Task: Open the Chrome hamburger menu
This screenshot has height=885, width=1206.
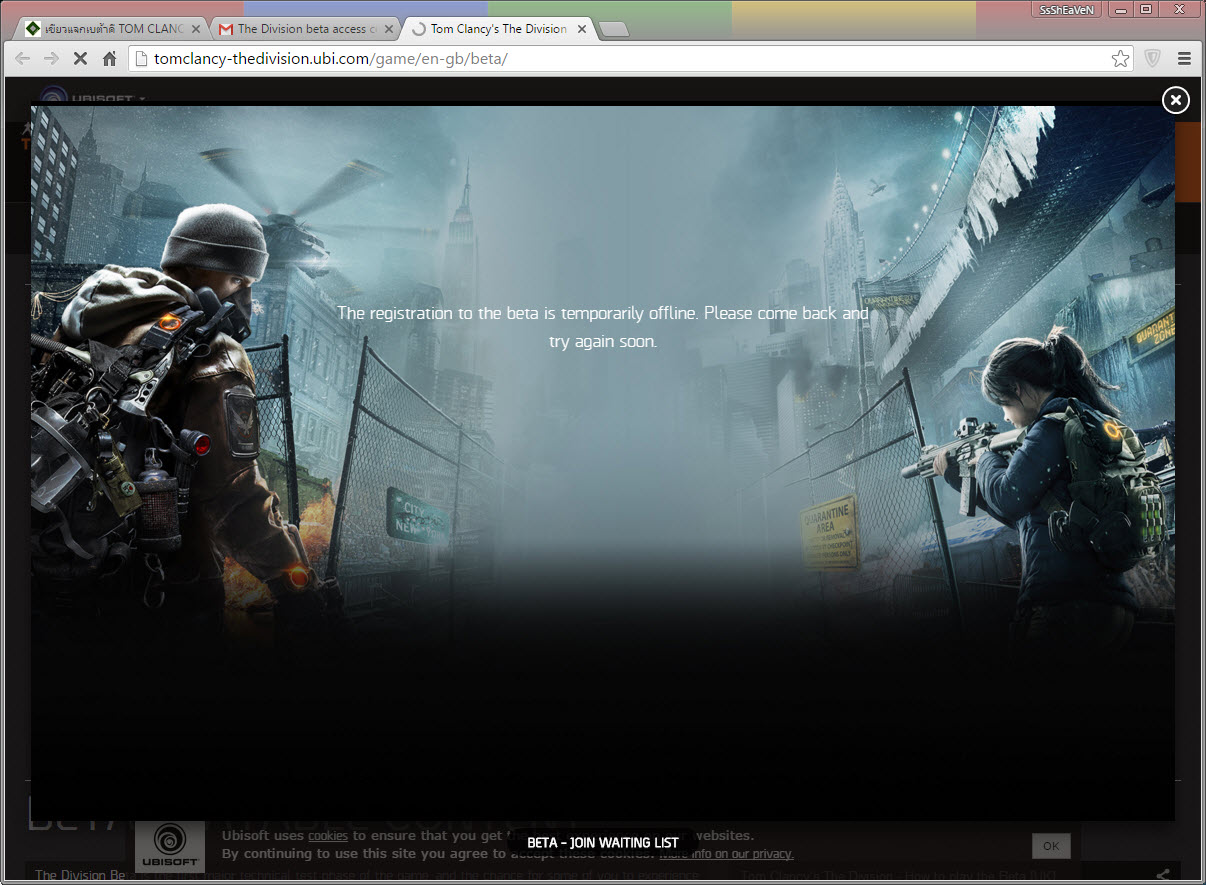Action: (1184, 59)
